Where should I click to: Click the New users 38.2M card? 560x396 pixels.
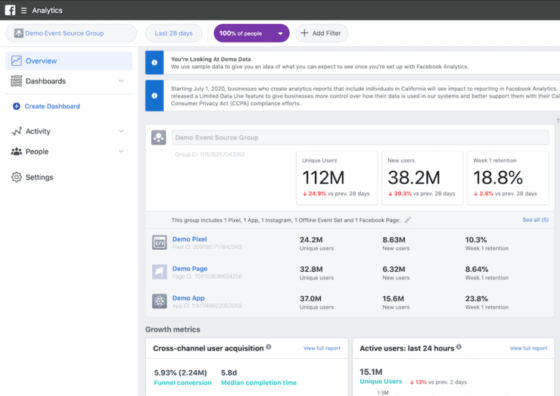pyautogui.click(x=422, y=178)
